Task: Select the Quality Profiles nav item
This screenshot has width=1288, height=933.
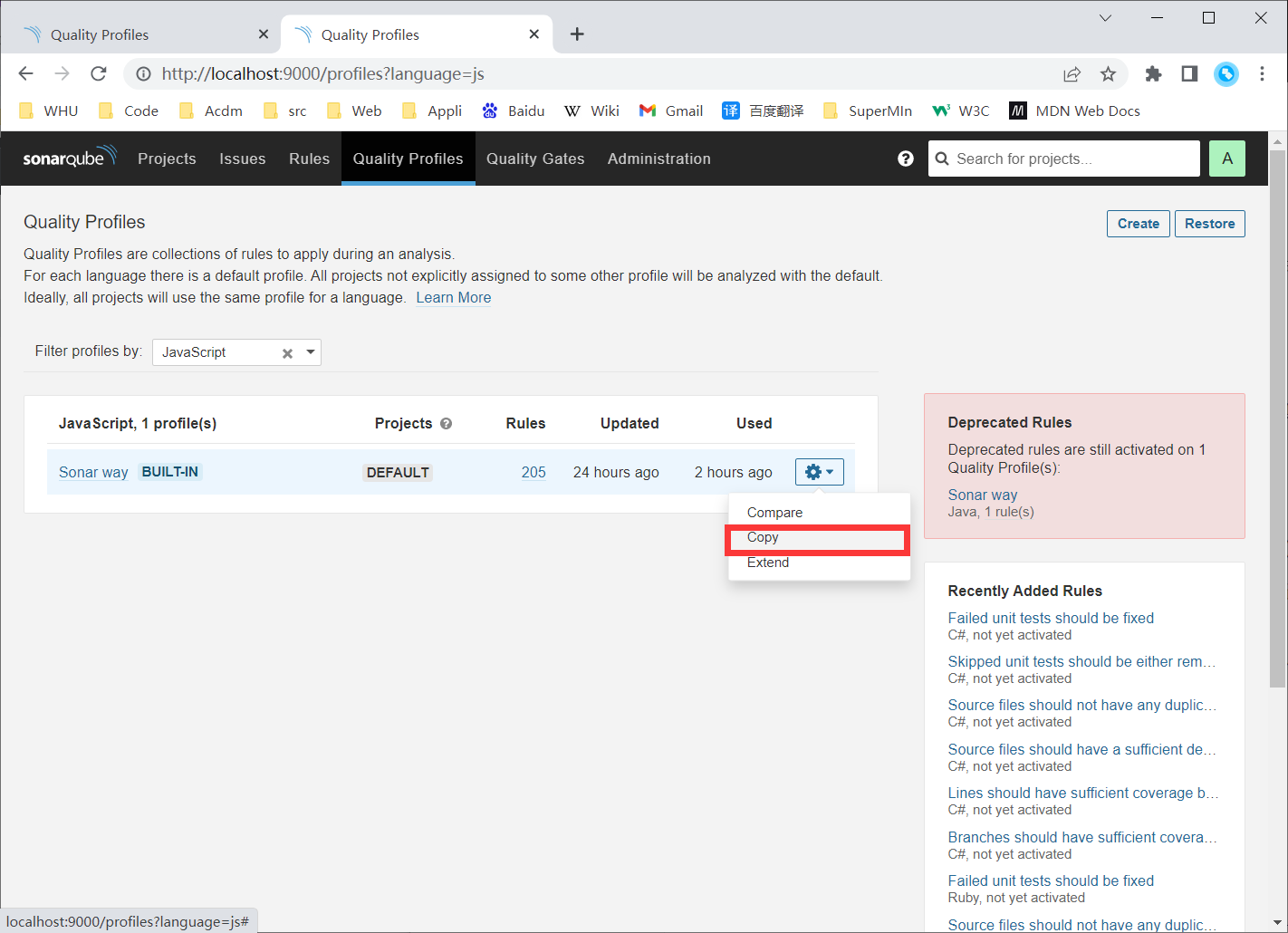Action: pos(408,159)
